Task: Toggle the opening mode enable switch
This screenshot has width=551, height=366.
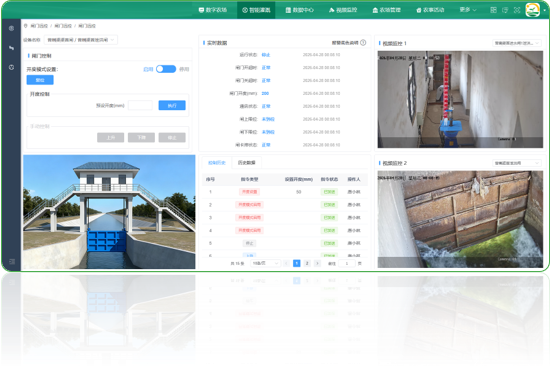Action: [166, 69]
